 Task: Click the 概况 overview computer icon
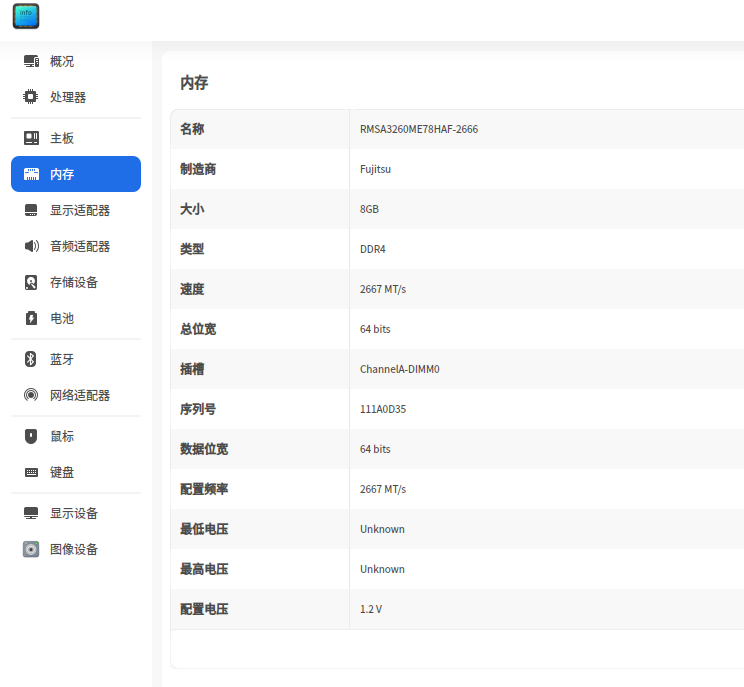31,61
